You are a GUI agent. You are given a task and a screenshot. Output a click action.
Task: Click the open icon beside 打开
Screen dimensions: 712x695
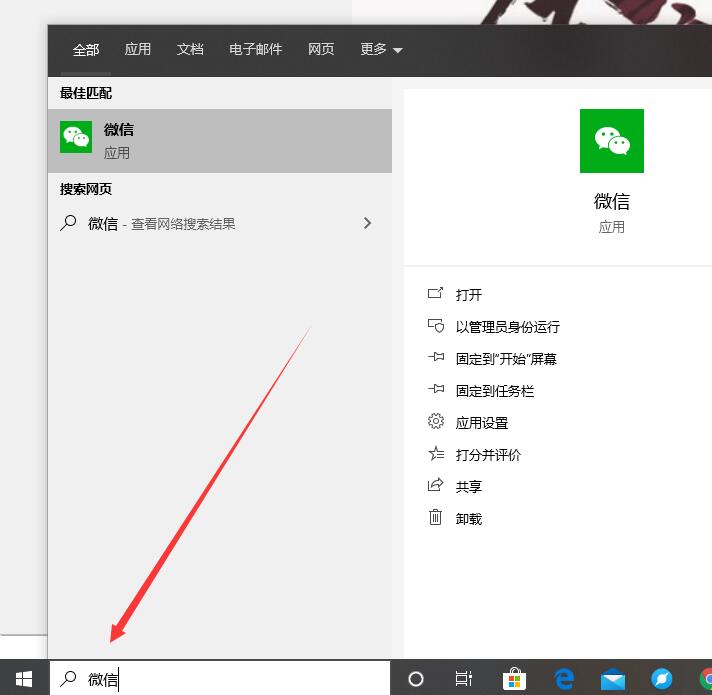[435, 294]
